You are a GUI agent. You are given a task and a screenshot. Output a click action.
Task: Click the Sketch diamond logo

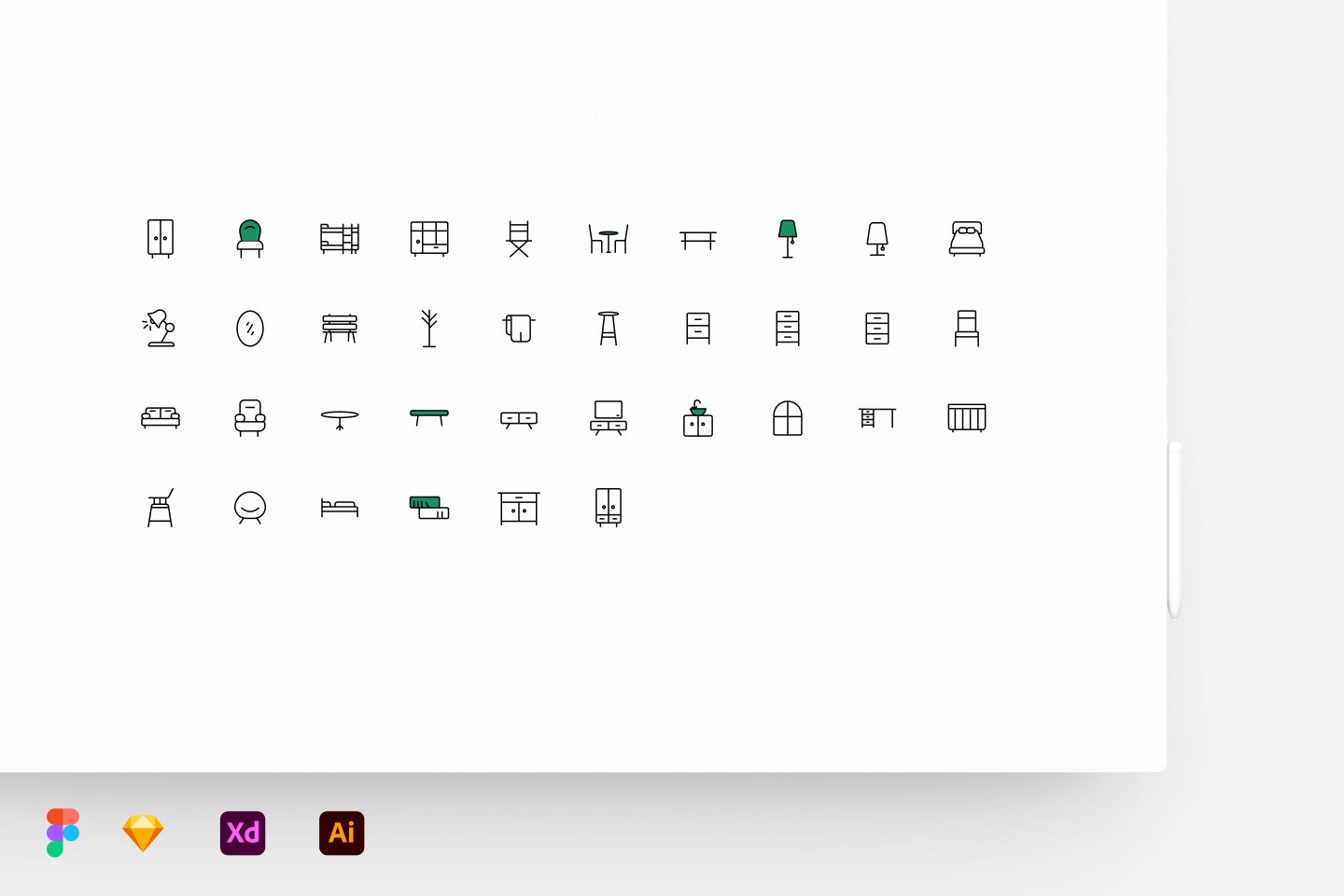pyautogui.click(x=143, y=833)
